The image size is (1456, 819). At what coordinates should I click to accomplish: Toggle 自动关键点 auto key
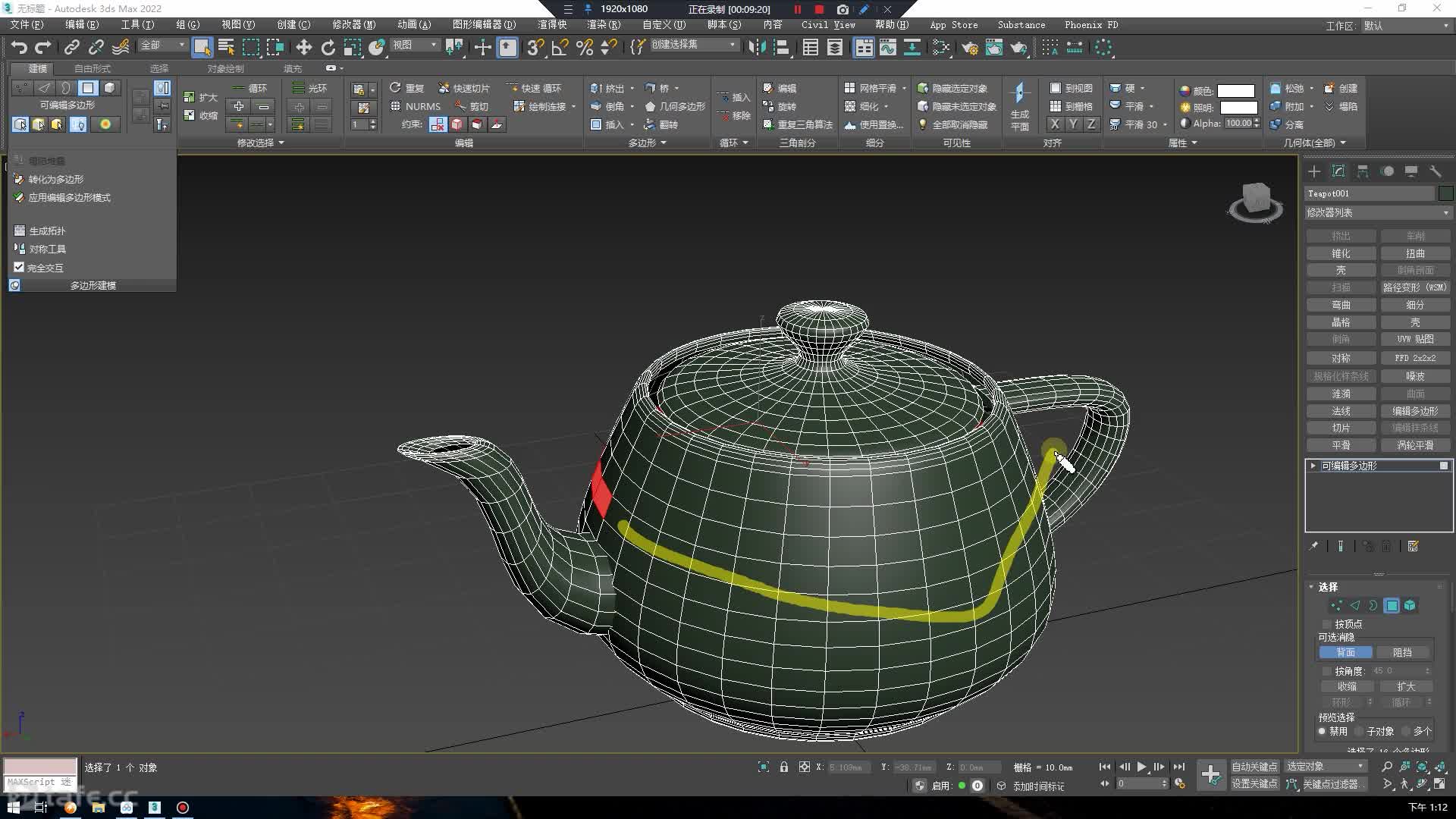click(x=1254, y=767)
